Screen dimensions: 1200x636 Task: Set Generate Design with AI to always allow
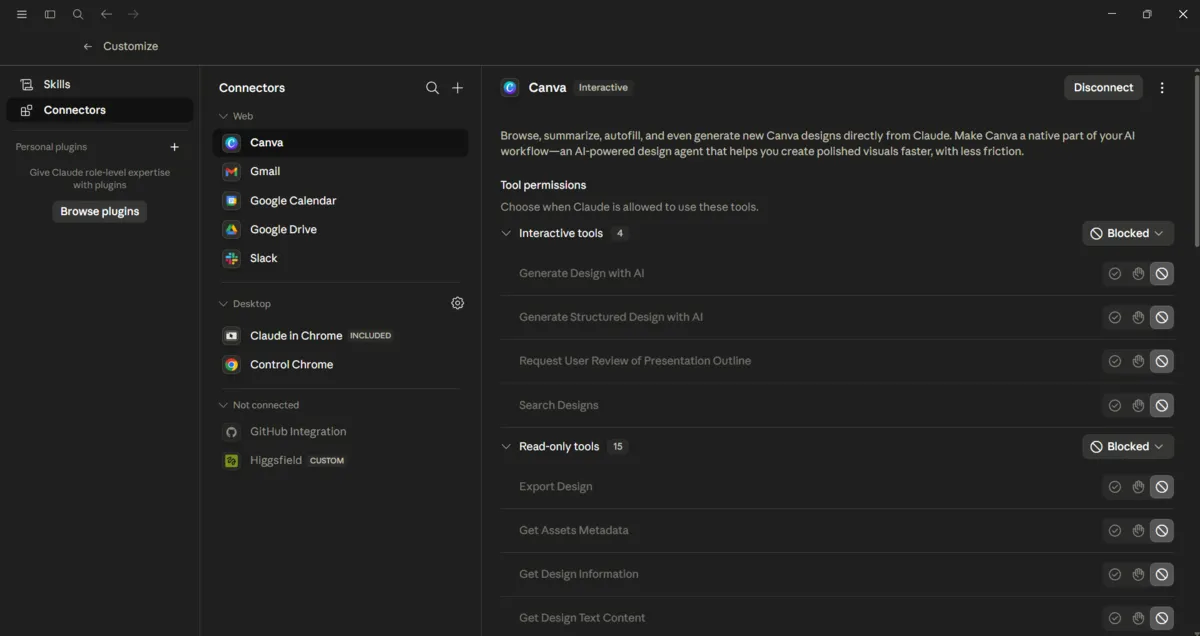pyautogui.click(x=1115, y=273)
